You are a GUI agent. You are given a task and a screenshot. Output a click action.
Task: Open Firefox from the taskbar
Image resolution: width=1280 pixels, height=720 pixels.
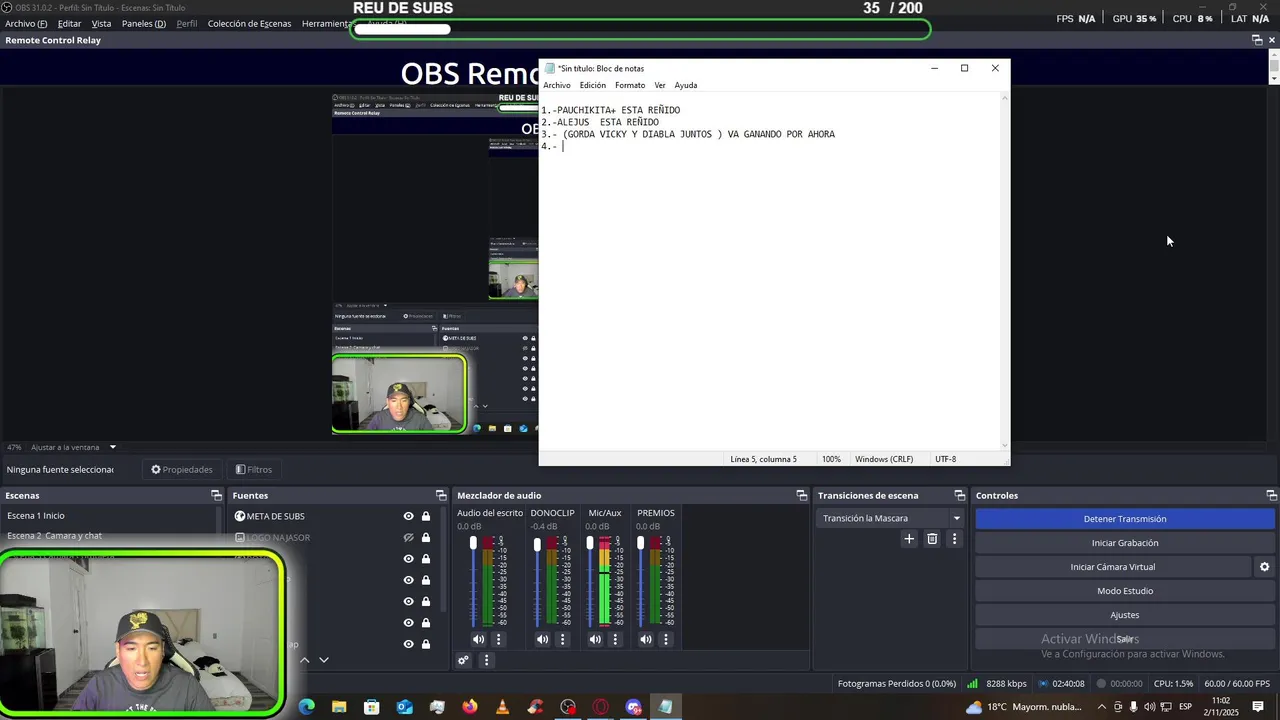click(470, 707)
